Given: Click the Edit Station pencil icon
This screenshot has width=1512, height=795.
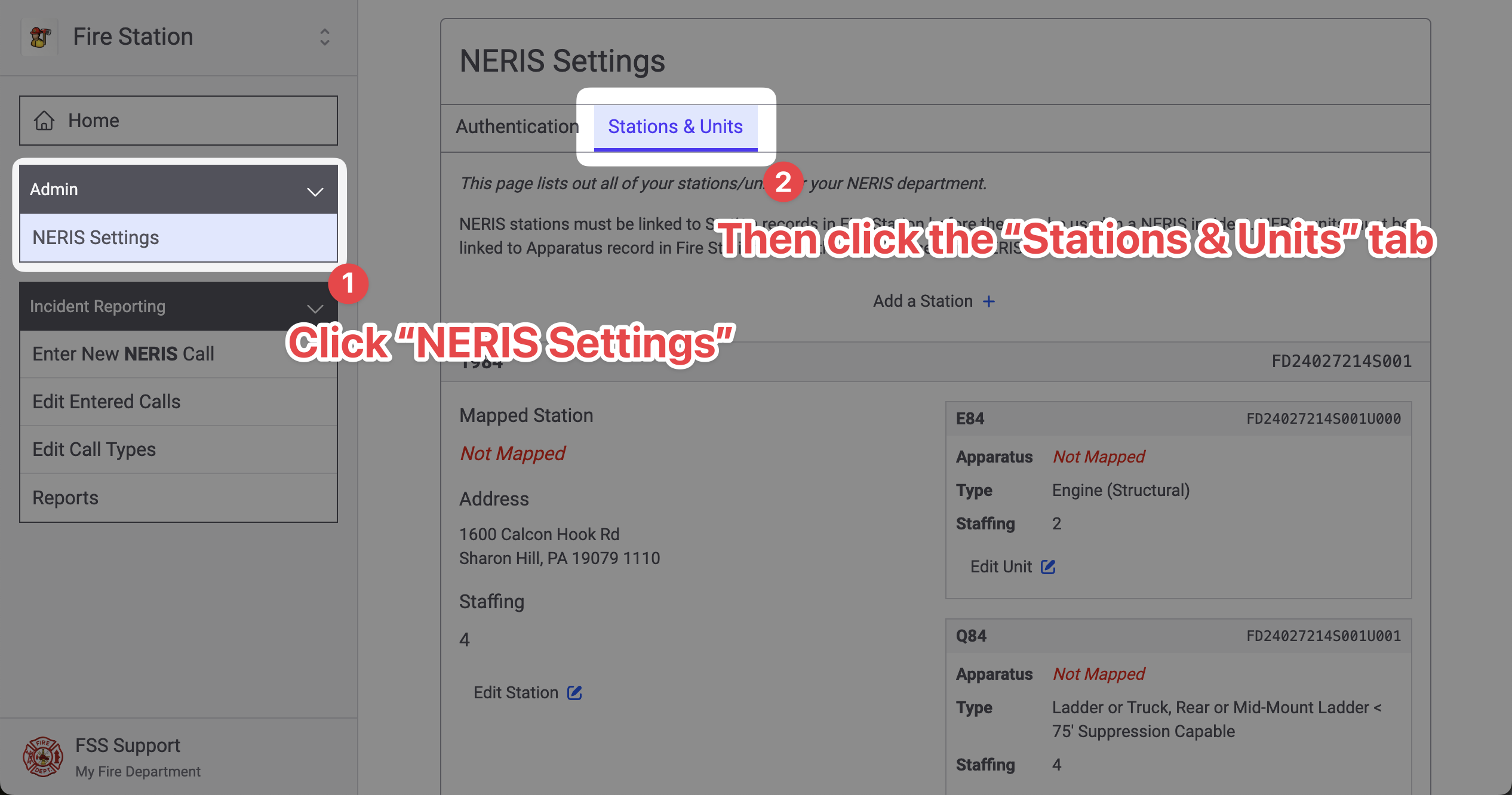Looking at the screenshot, I should coord(574,692).
